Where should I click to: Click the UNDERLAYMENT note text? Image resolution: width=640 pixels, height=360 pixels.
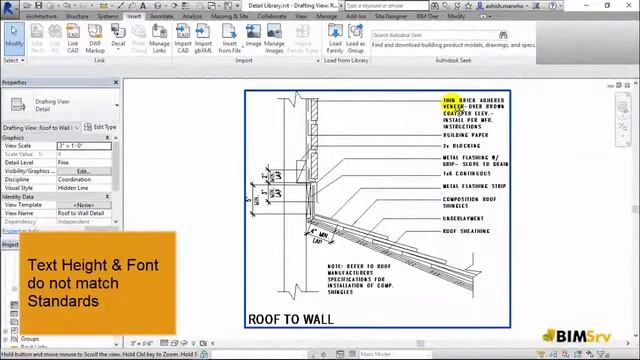pos(463,218)
